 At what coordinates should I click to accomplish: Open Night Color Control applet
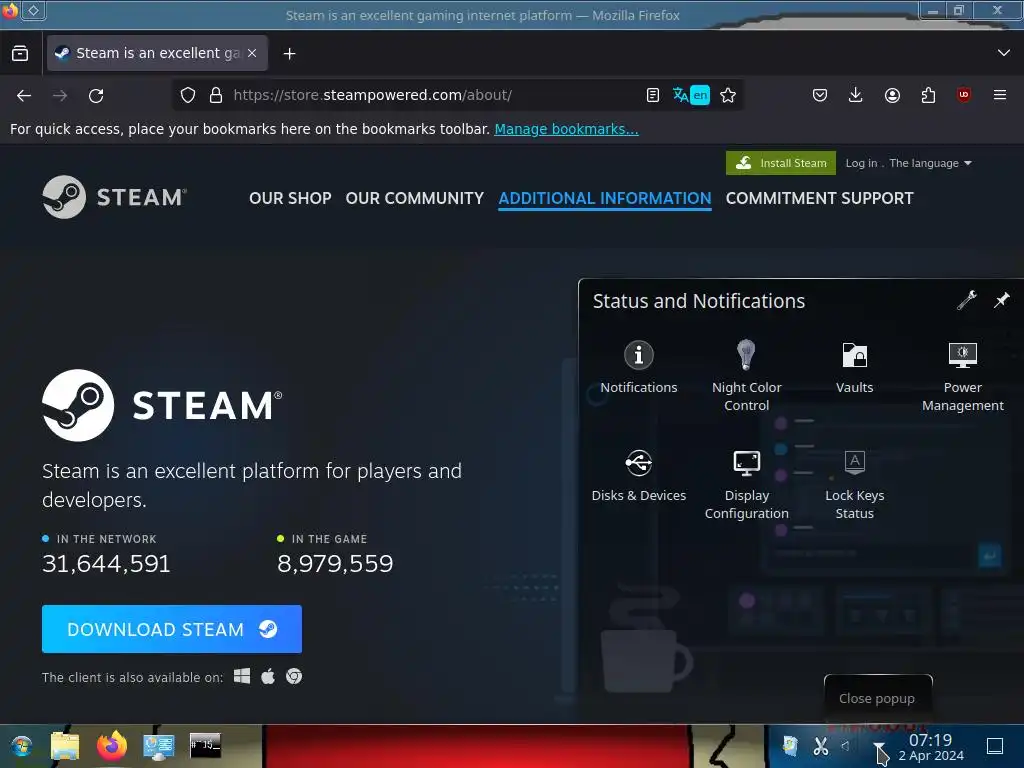click(x=746, y=376)
